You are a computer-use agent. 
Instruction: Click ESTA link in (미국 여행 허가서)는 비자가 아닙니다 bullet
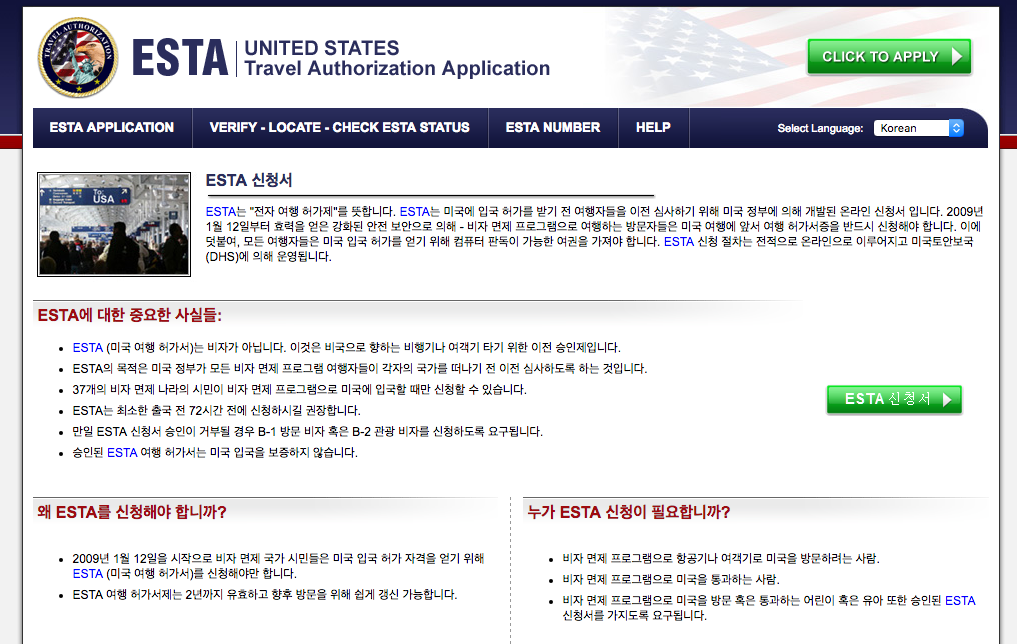(88, 348)
